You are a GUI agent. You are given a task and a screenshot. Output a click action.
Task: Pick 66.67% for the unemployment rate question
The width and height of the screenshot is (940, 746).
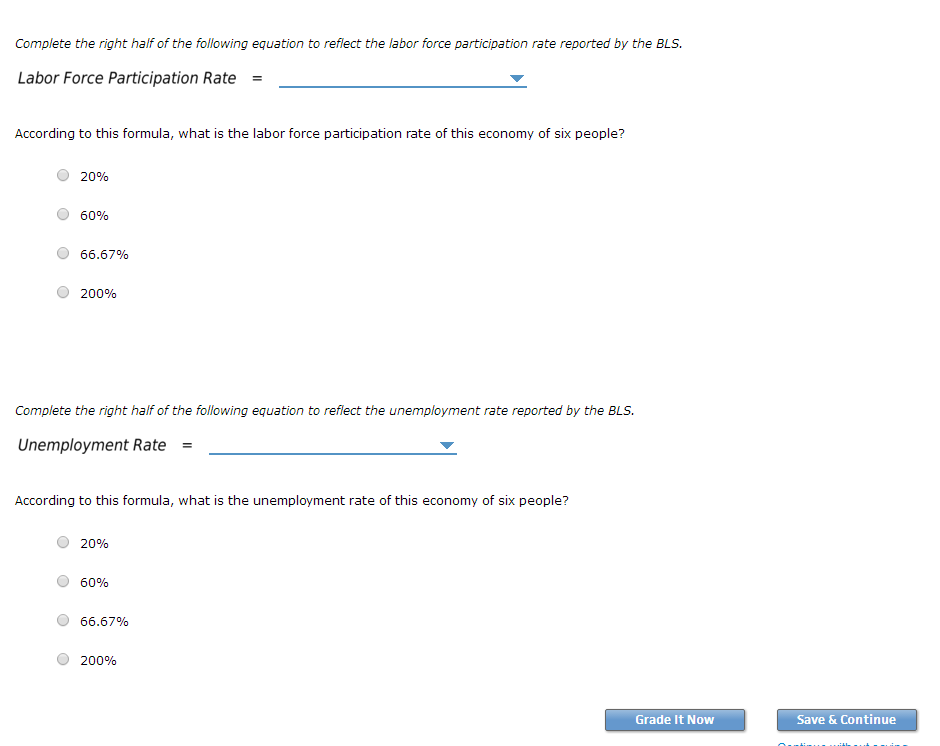(x=63, y=620)
